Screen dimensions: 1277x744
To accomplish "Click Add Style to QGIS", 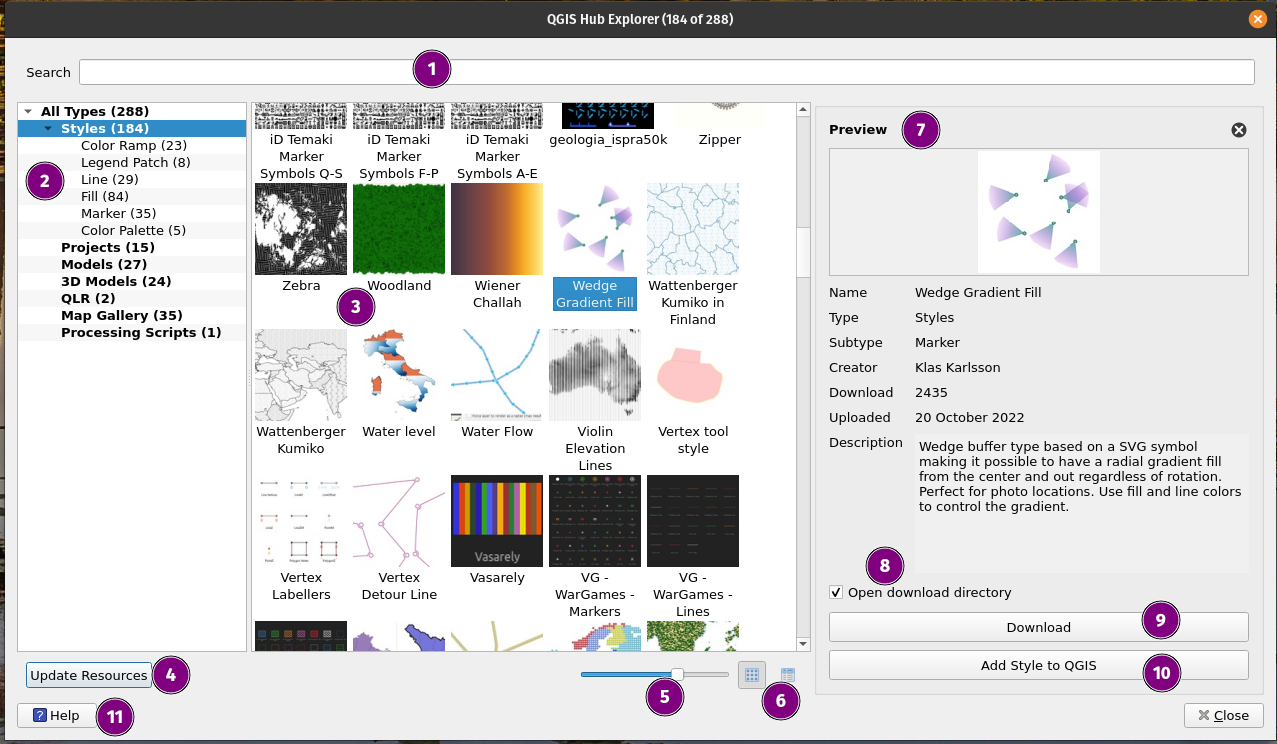I will pos(1038,665).
